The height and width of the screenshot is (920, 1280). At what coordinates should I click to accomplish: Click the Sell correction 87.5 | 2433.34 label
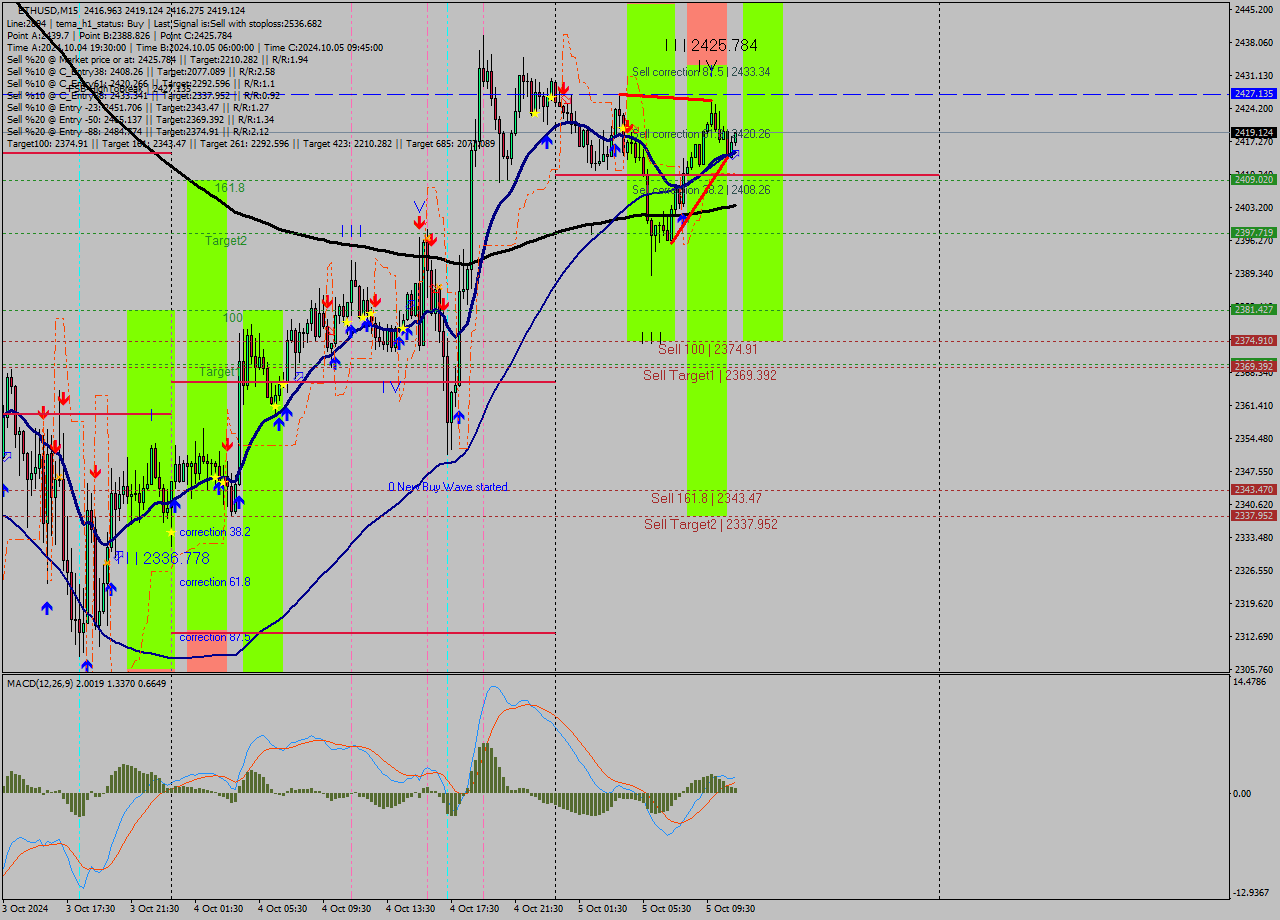[701, 72]
